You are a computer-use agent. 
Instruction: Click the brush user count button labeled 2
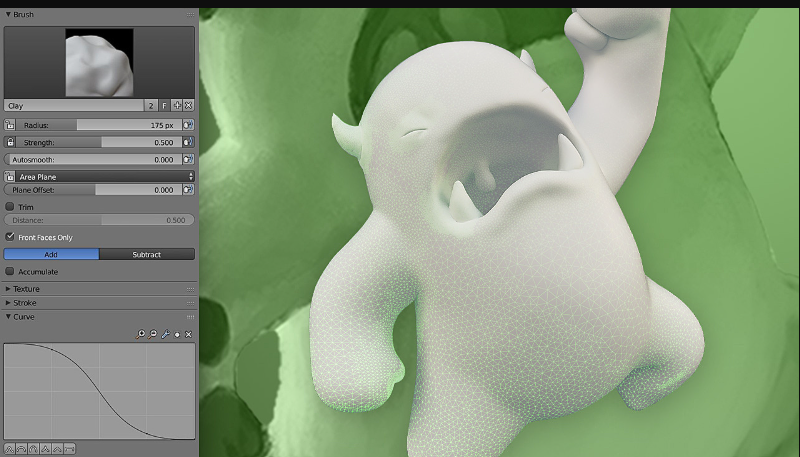click(151, 106)
